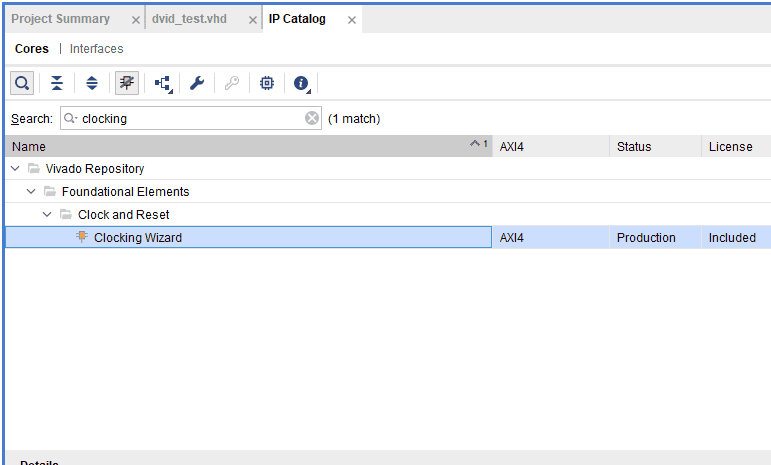Viewport: 771px width, 465px height.
Task: Switch to the Project Summary tab
Action: (x=61, y=19)
